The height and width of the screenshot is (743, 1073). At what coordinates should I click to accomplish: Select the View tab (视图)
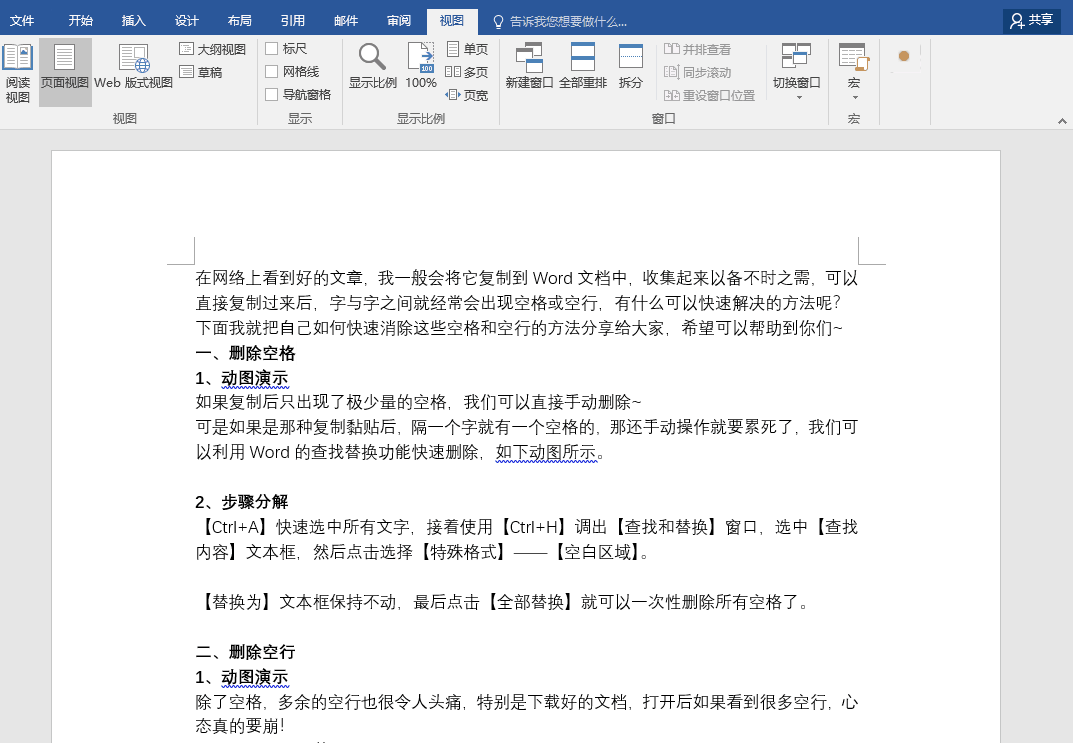point(452,21)
